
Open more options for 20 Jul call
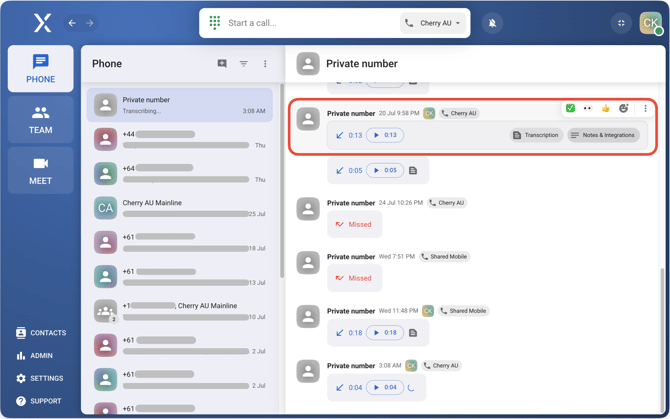645,108
